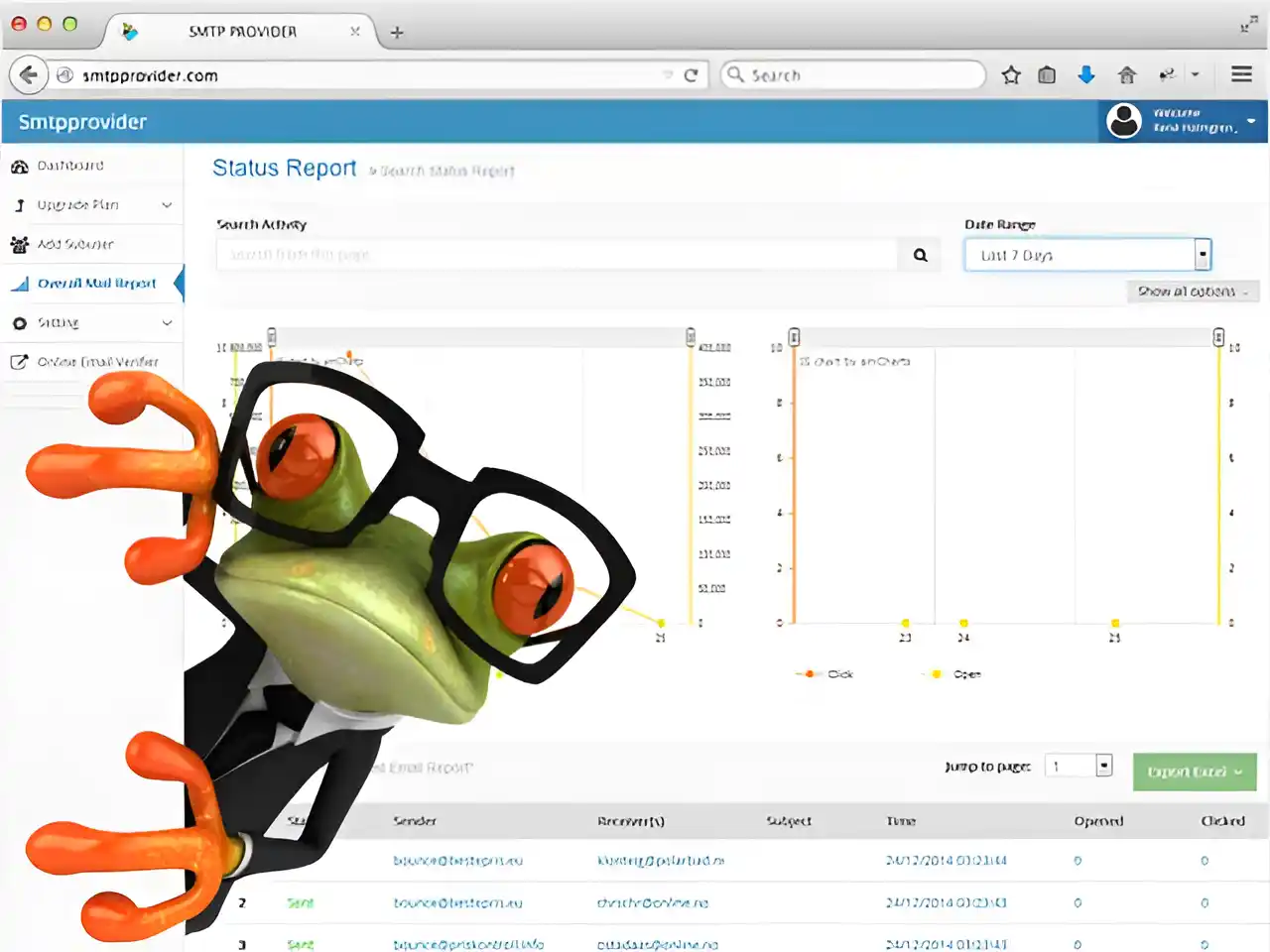Sort by the Time column header

click(901, 821)
